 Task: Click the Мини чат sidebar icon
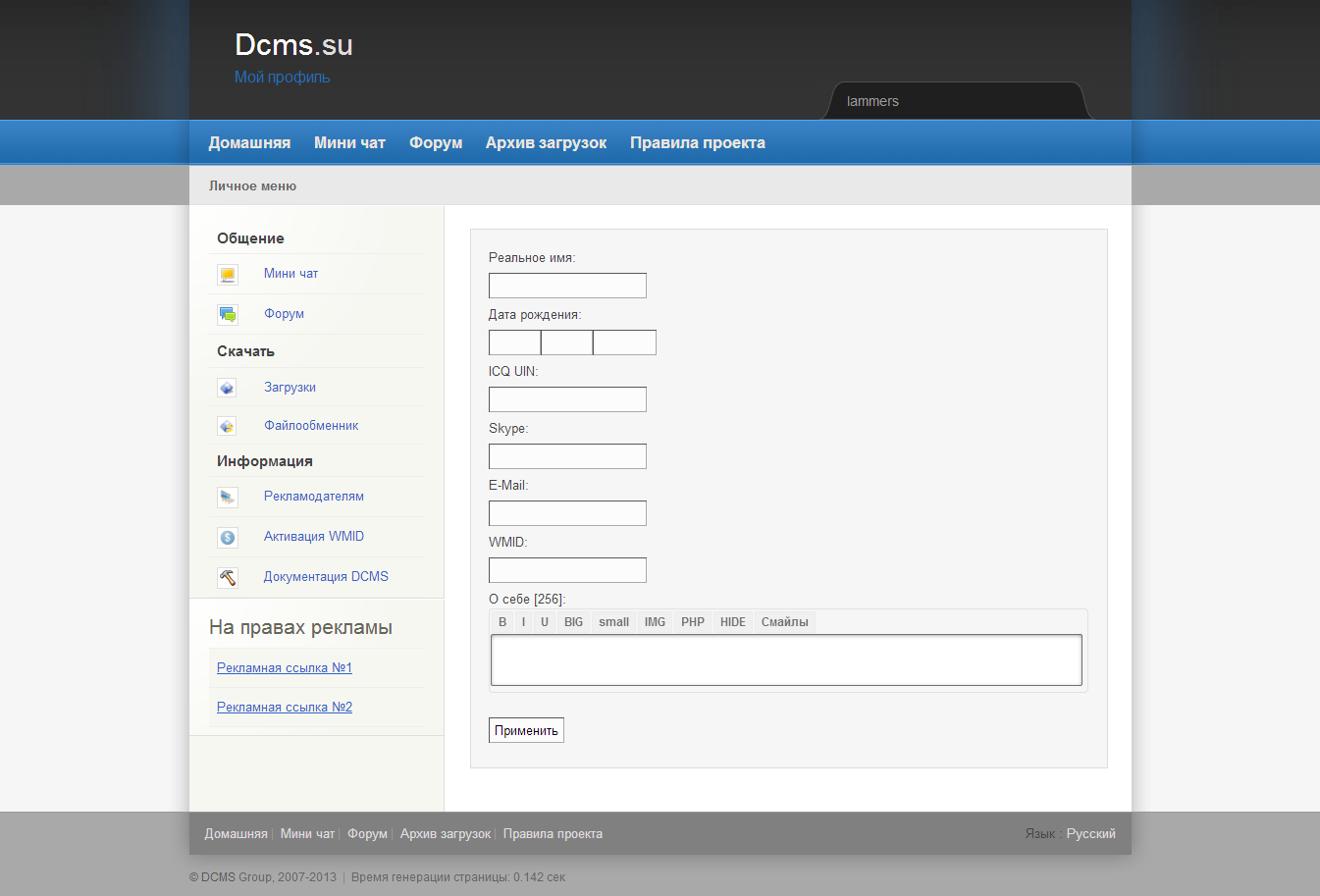click(228, 275)
